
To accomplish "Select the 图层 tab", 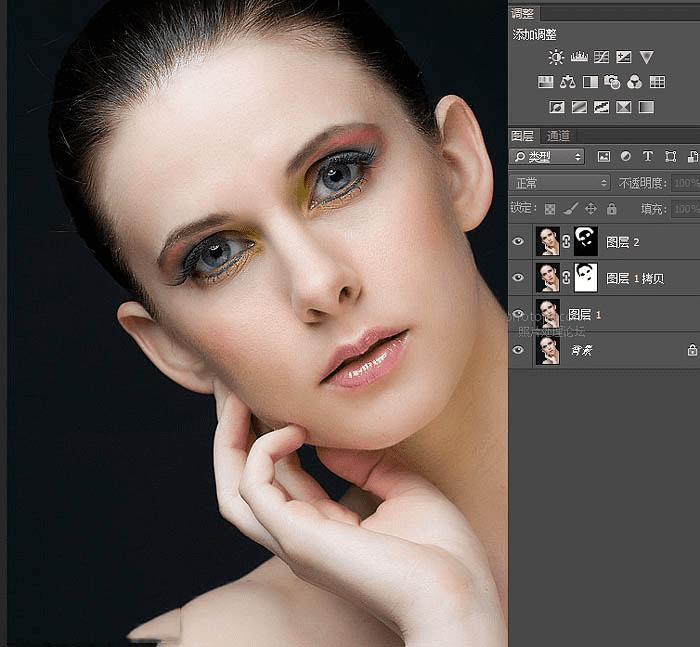I will [x=522, y=136].
